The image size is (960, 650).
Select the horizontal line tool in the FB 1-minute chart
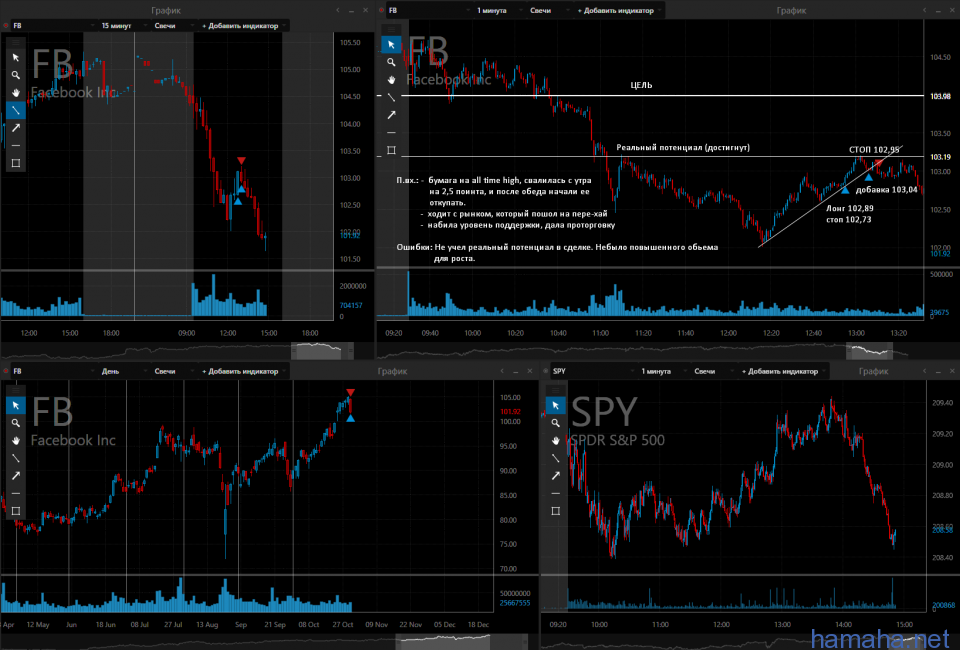pos(391,133)
